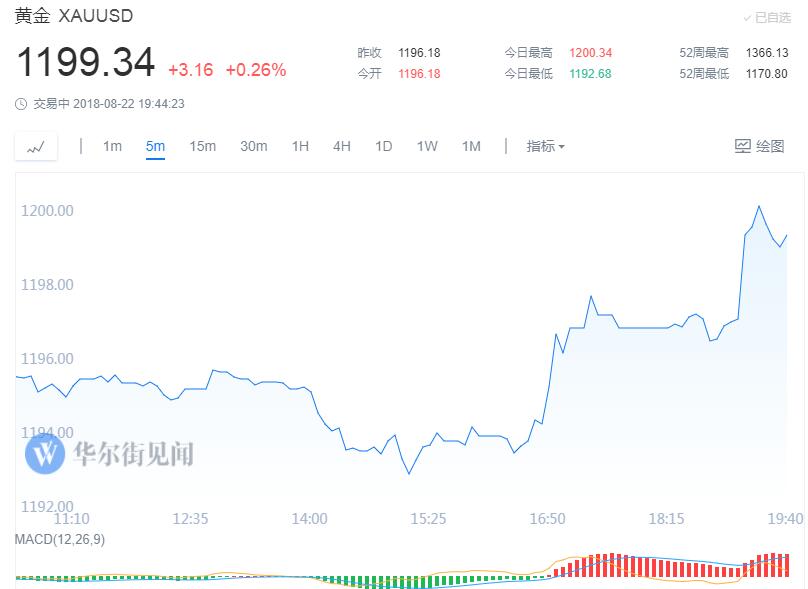Select the 5m timeframe tab
The height and width of the screenshot is (589, 808).
point(155,146)
